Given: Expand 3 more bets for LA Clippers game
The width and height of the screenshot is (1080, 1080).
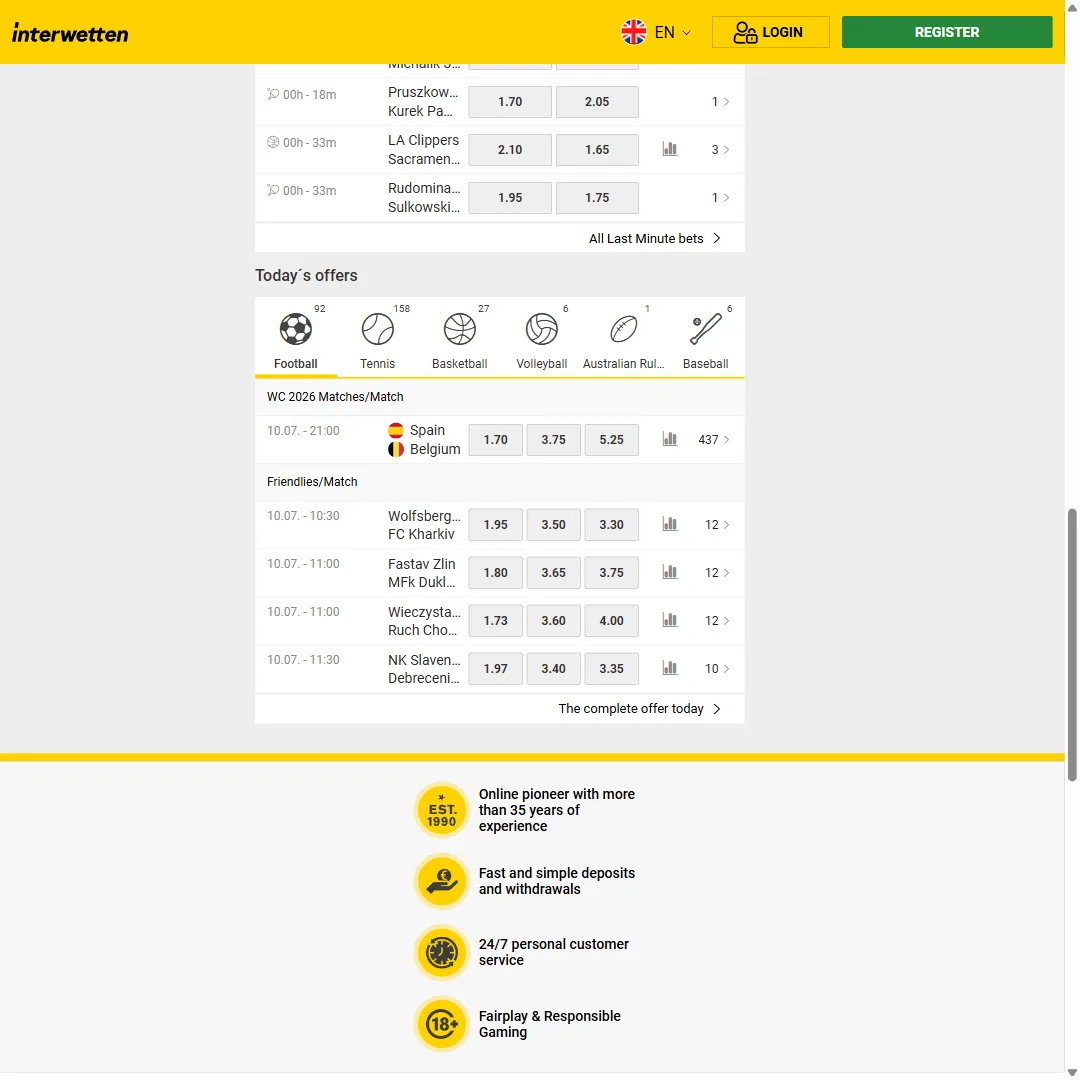Looking at the screenshot, I should point(720,149).
